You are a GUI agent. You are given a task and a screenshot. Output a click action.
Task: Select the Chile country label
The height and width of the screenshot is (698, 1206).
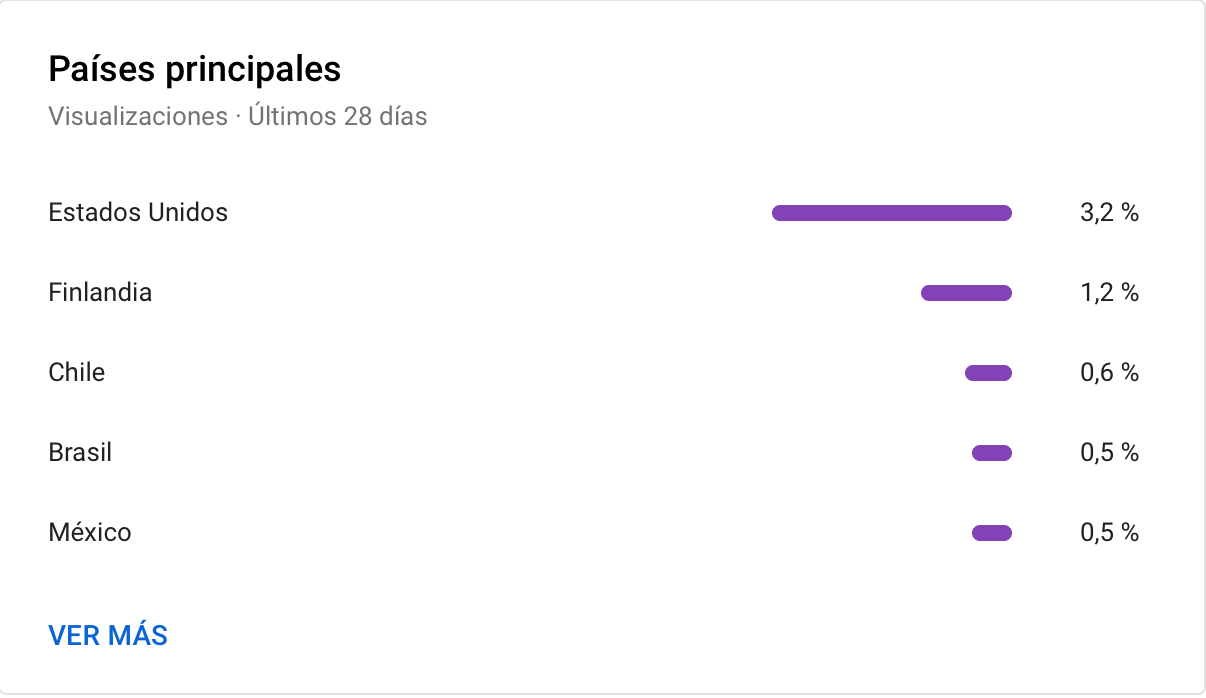click(x=77, y=373)
